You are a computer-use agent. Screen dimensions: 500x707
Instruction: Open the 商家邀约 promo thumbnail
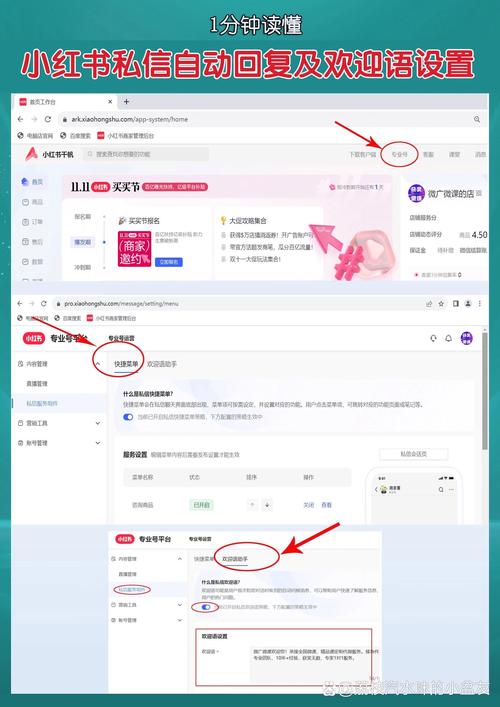point(134,249)
